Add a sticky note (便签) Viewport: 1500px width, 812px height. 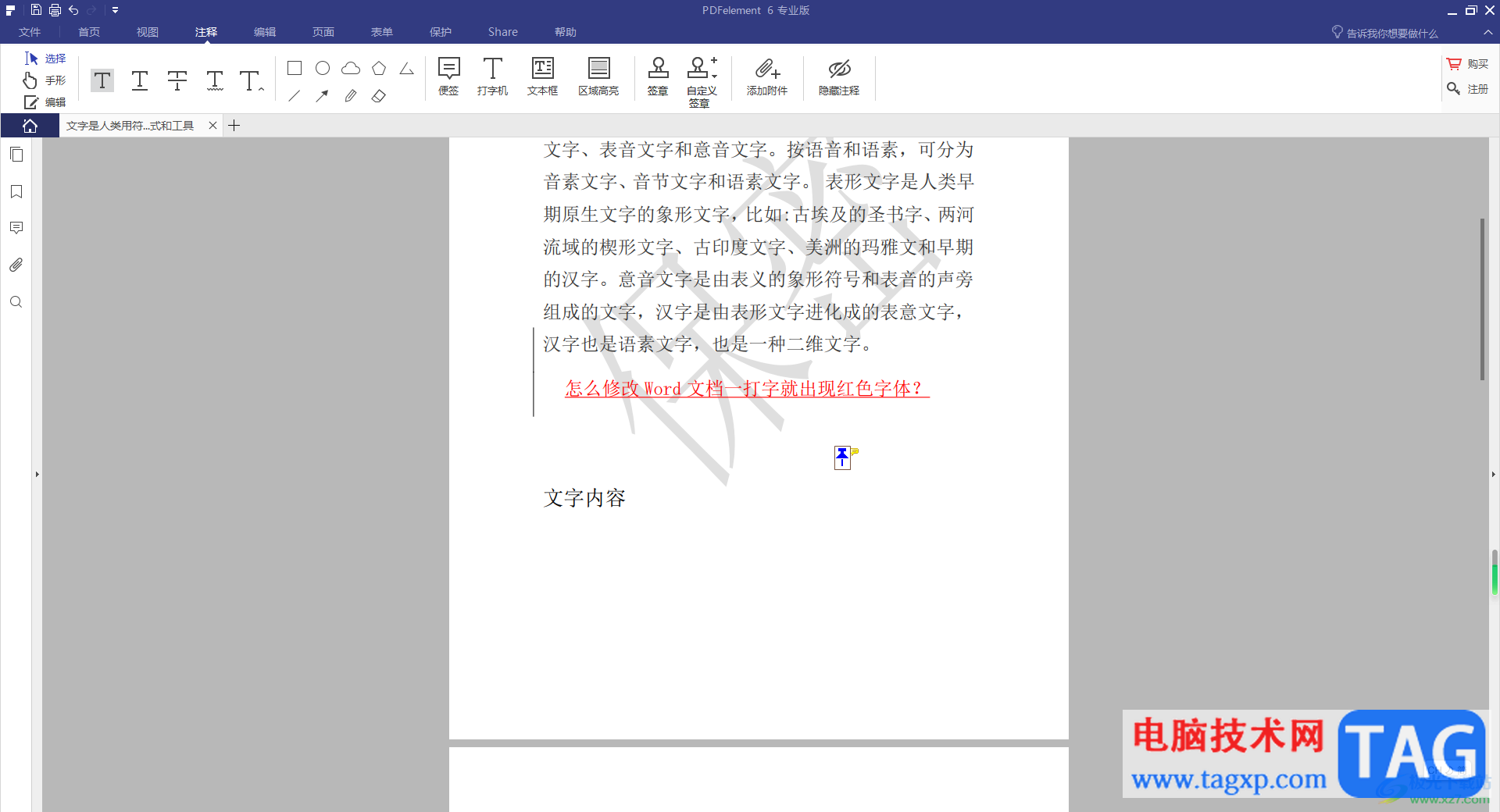(448, 77)
